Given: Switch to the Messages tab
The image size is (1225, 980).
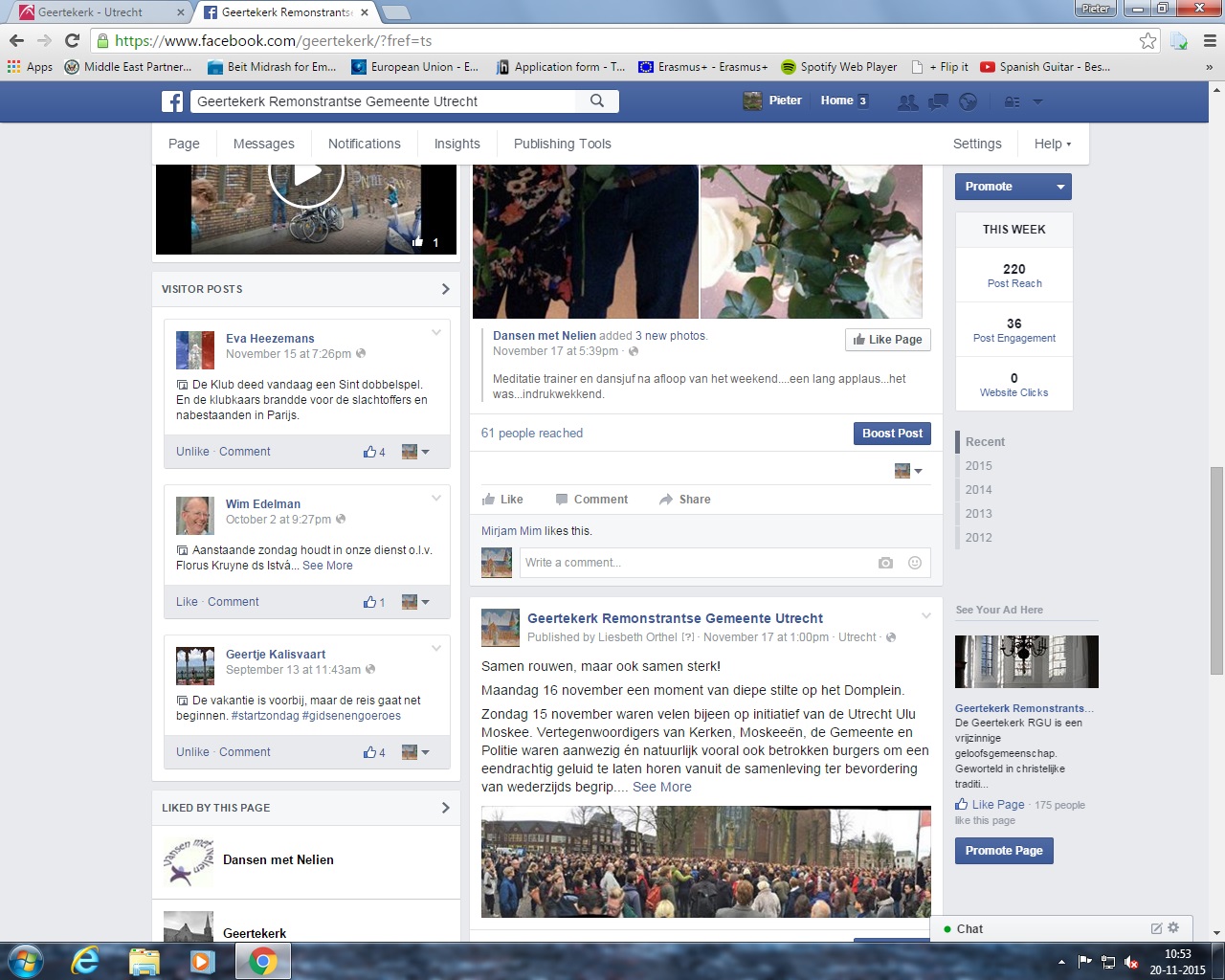Looking at the screenshot, I should [264, 144].
